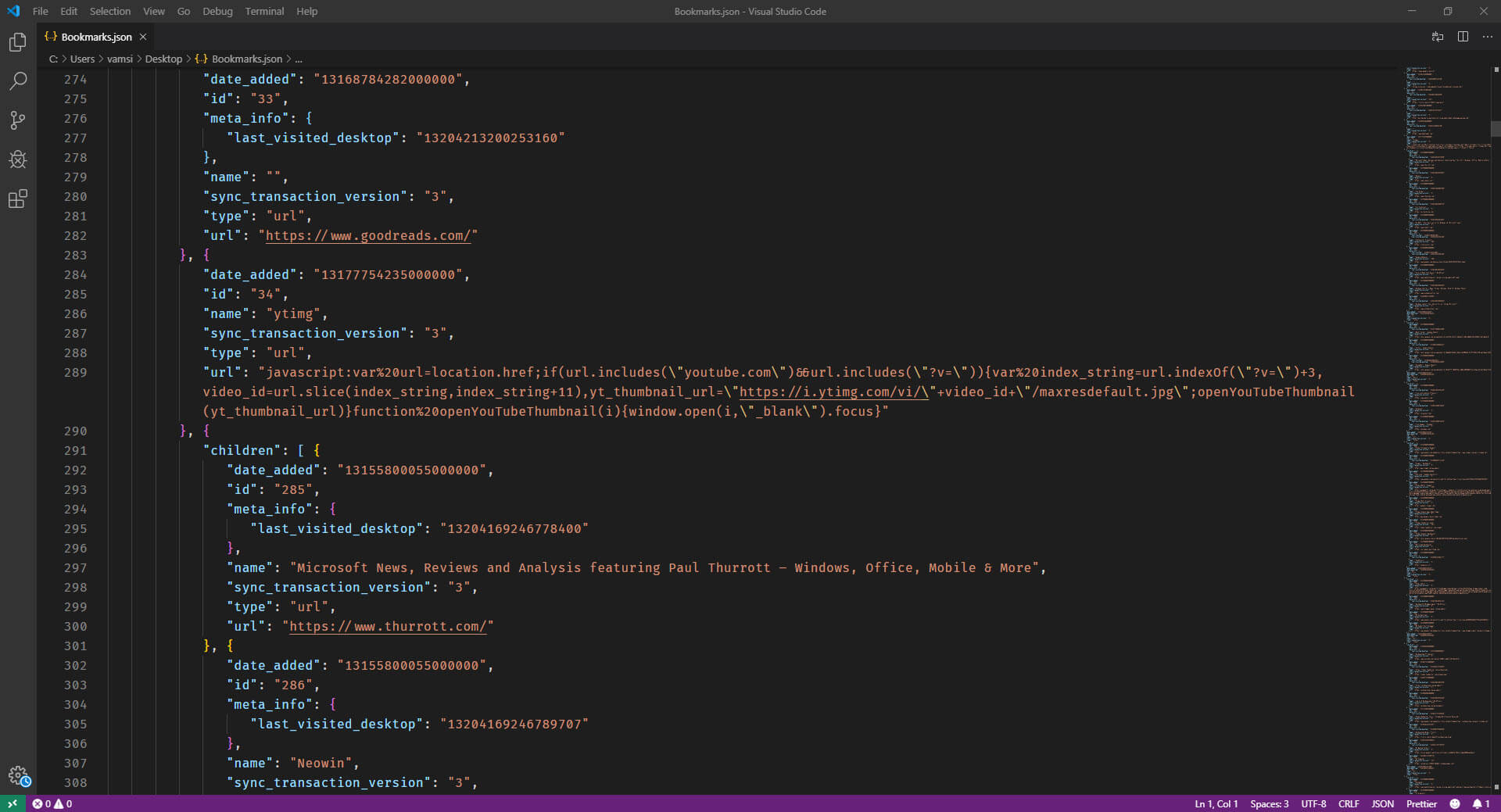
Task: Open Source Control view
Action: 17,120
